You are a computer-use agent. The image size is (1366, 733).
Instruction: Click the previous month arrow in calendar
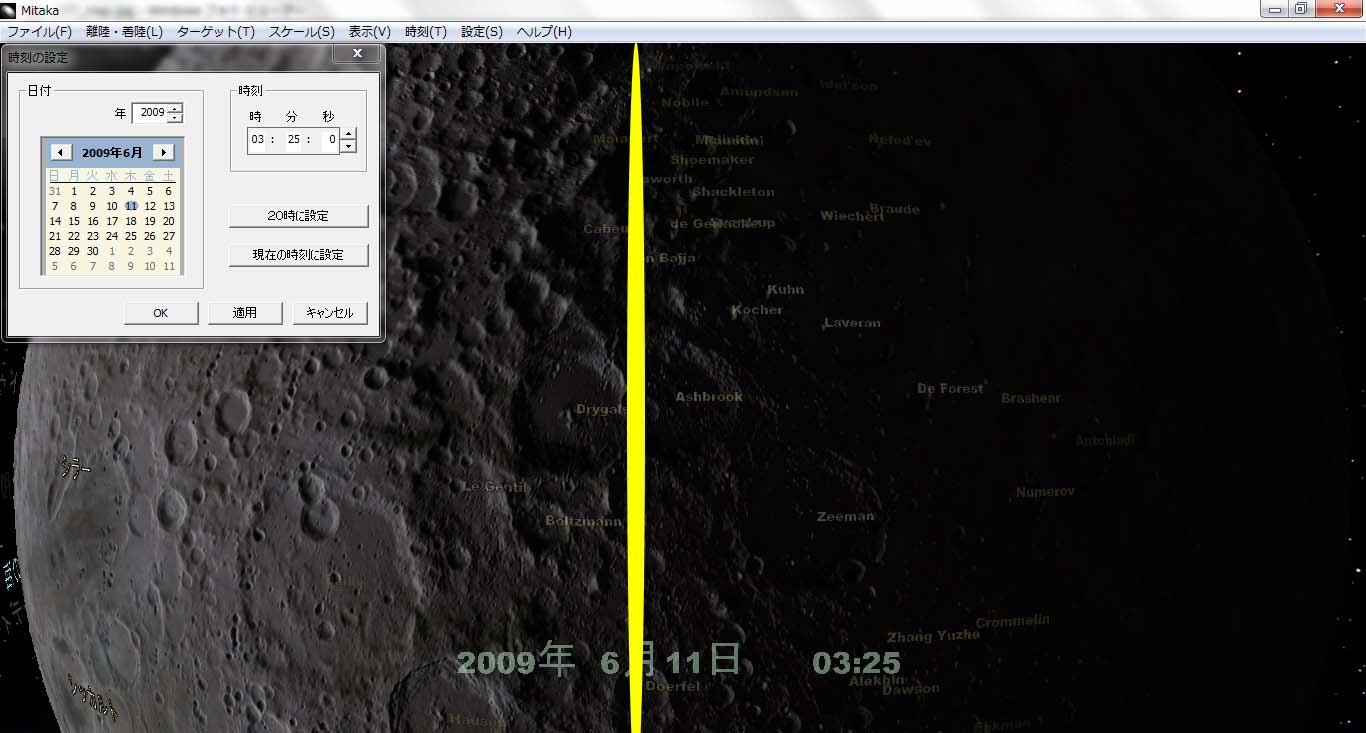click(62, 152)
